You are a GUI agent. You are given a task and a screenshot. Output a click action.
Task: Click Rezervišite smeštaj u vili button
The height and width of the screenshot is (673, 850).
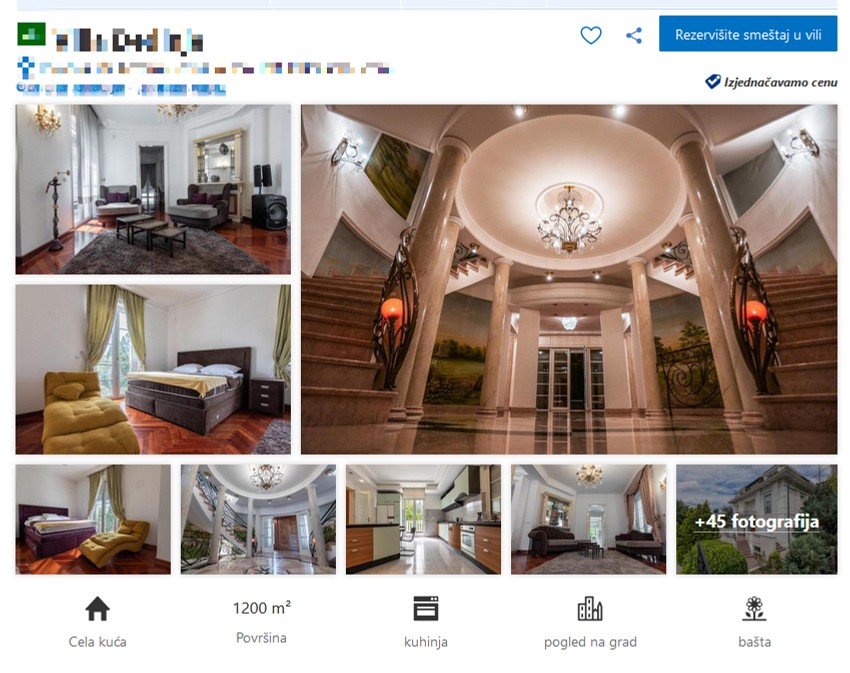click(748, 34)
